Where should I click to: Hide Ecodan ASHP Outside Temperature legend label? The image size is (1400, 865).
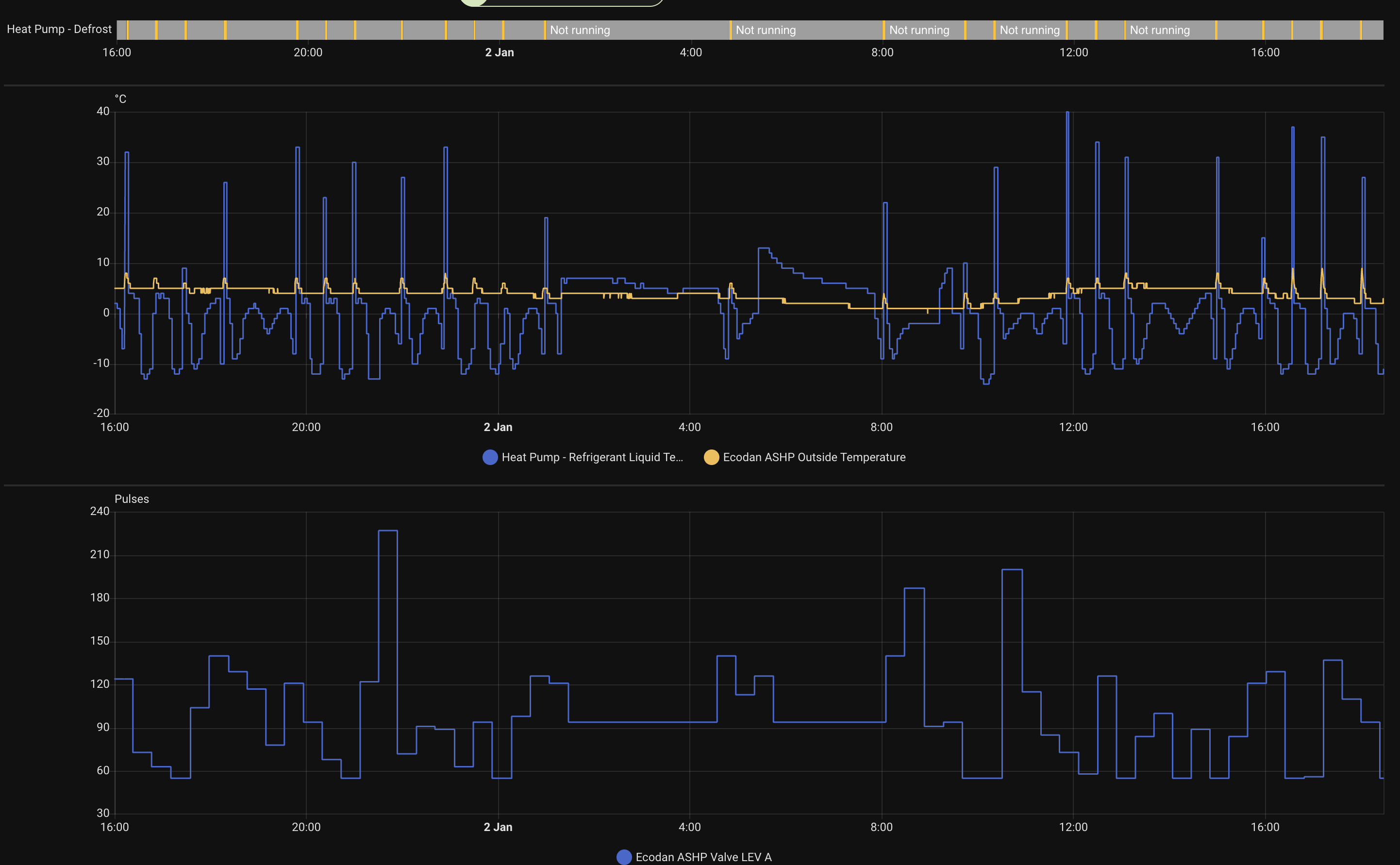click(814, 457)
